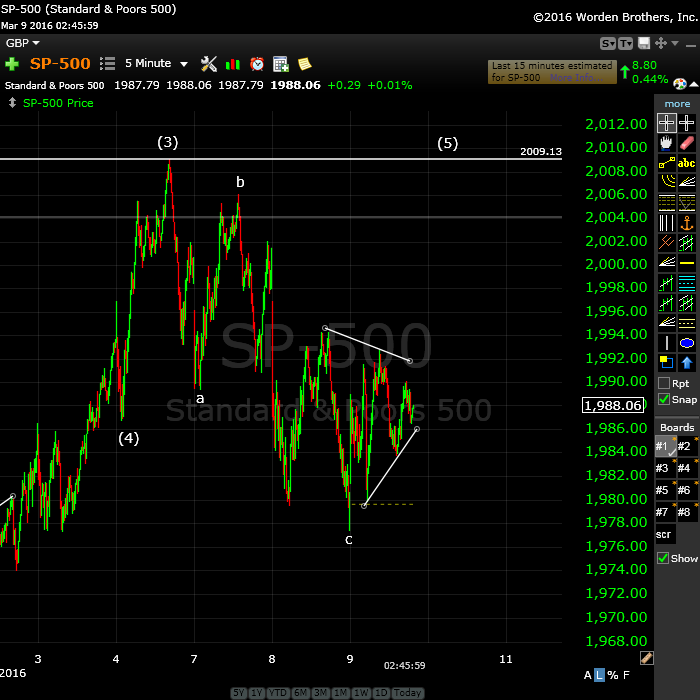The image size is (700, 700).
Task: Click the More Info link
Action: (576, 78)
